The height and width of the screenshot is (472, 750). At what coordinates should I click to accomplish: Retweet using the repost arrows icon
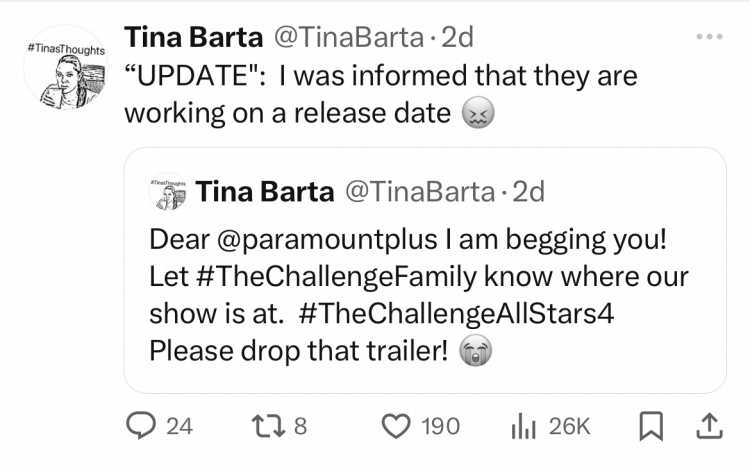268,426
